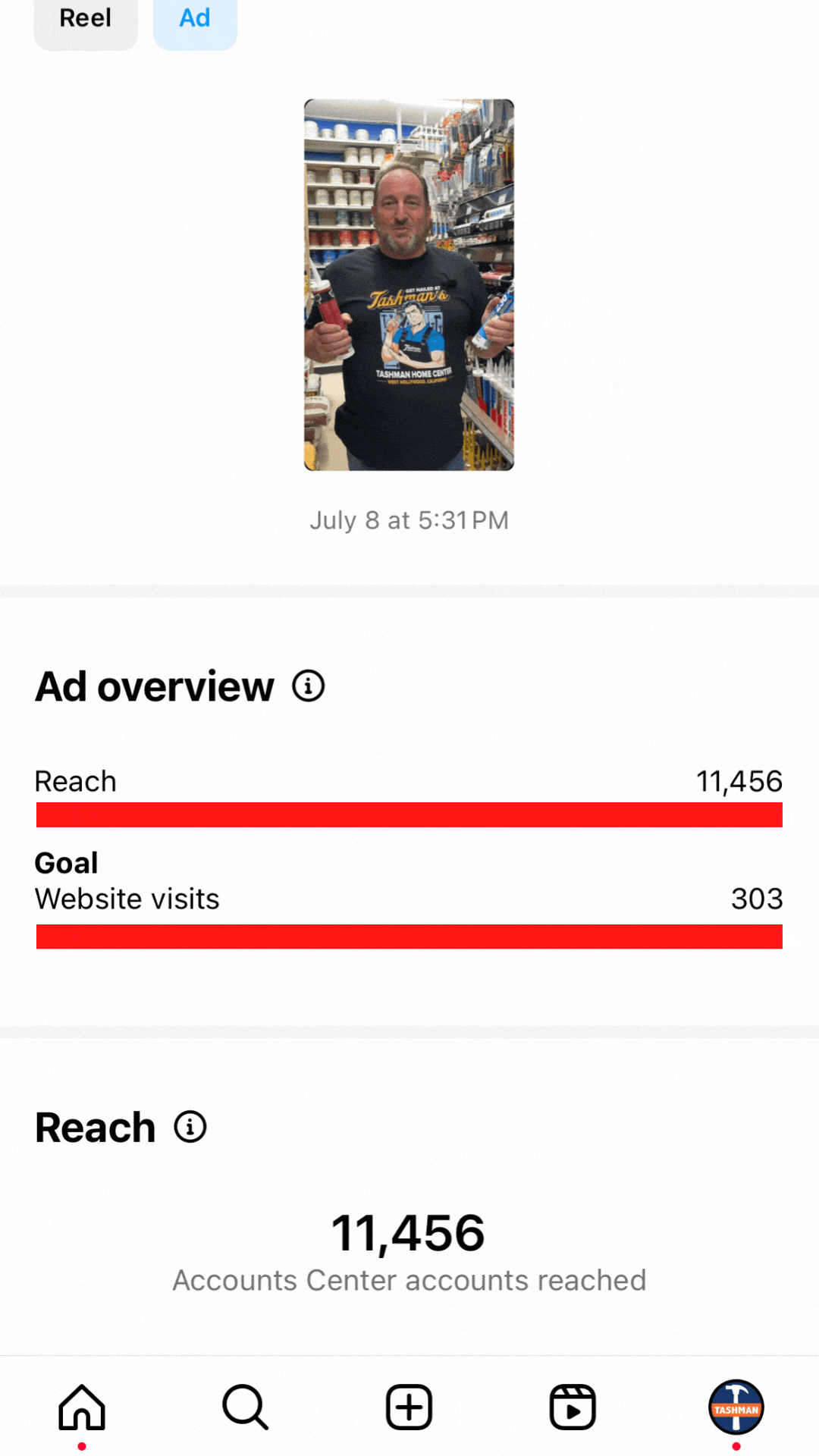Switch to the Reel tab

86,19
